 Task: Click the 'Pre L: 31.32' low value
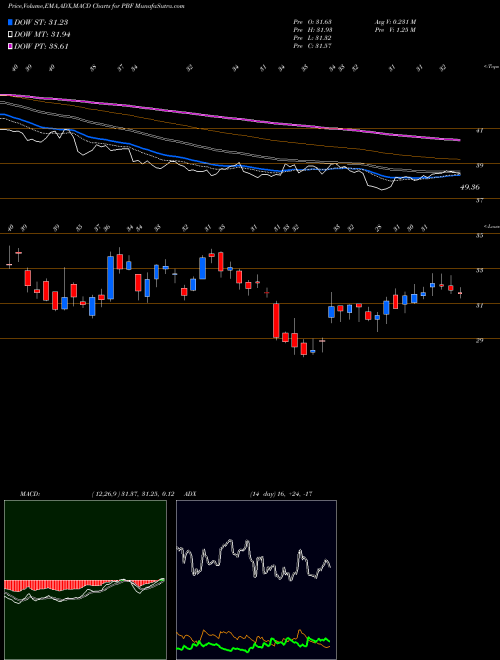313,38
